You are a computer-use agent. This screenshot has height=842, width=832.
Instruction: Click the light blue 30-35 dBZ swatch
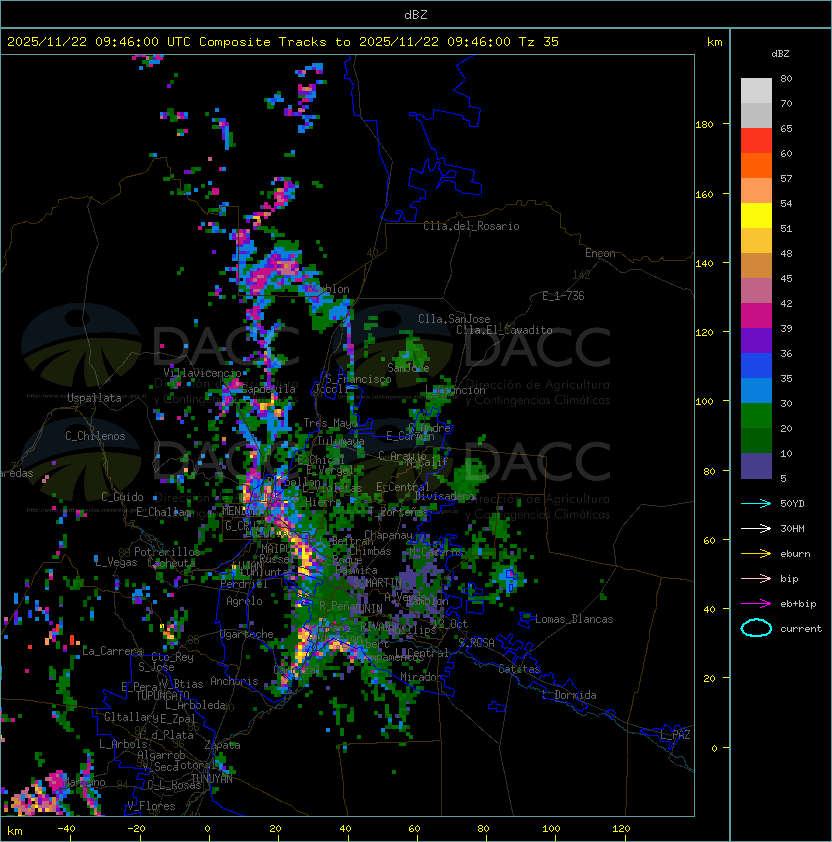[x=756, y=390]
